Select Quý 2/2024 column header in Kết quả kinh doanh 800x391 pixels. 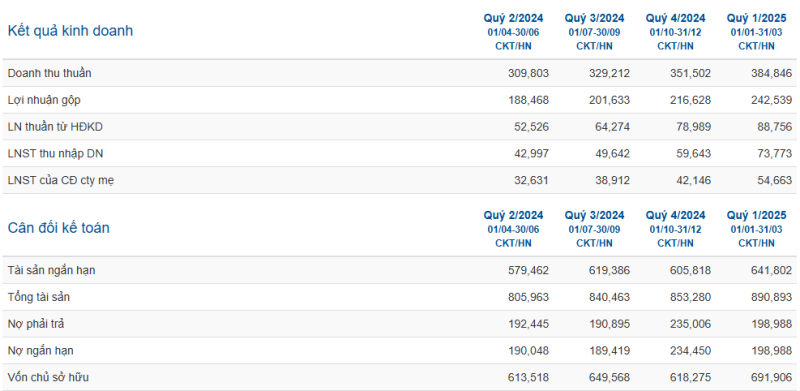tap(513, 18)
